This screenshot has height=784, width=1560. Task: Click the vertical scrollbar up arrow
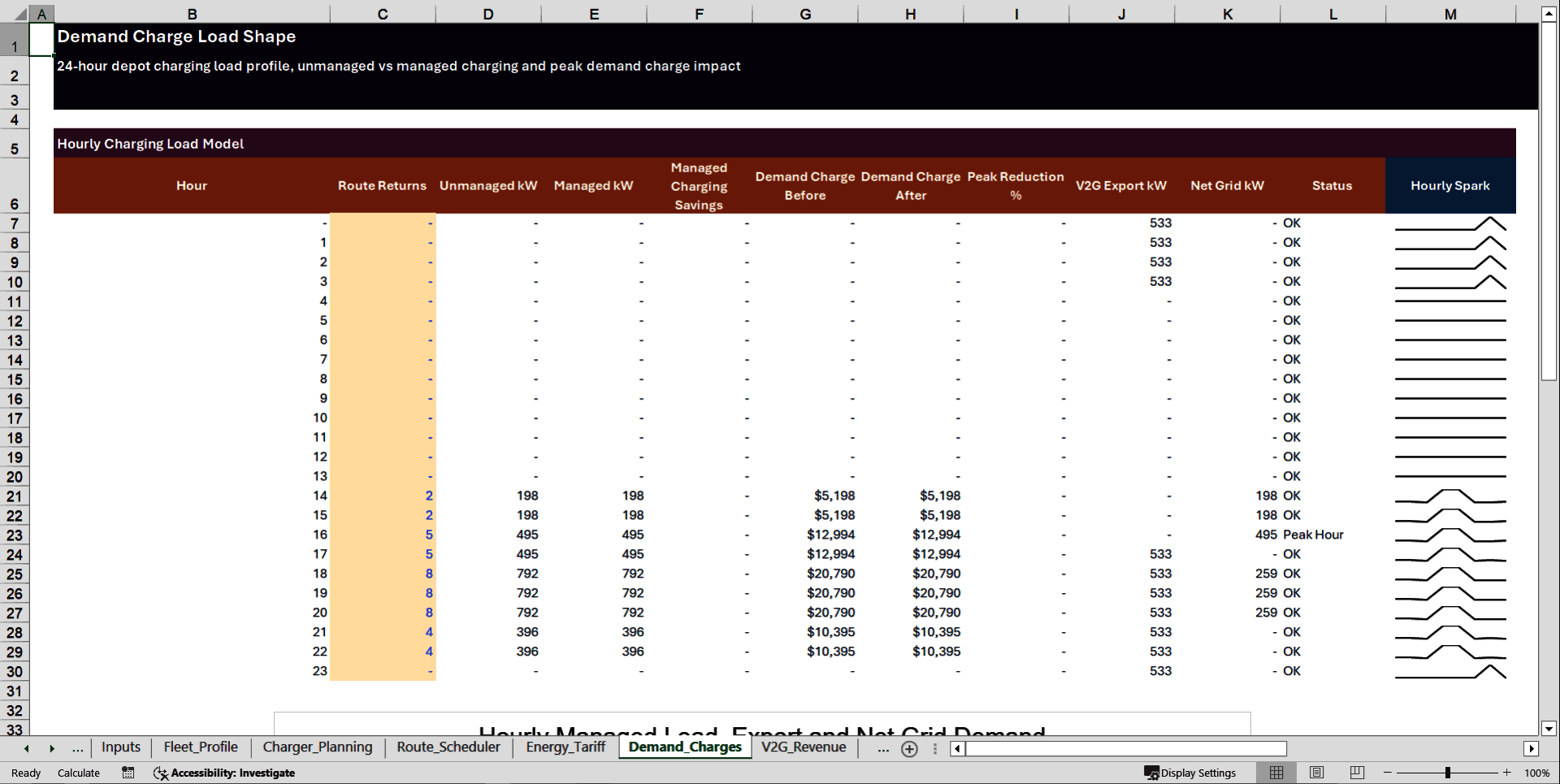[x=1549, y=14]
